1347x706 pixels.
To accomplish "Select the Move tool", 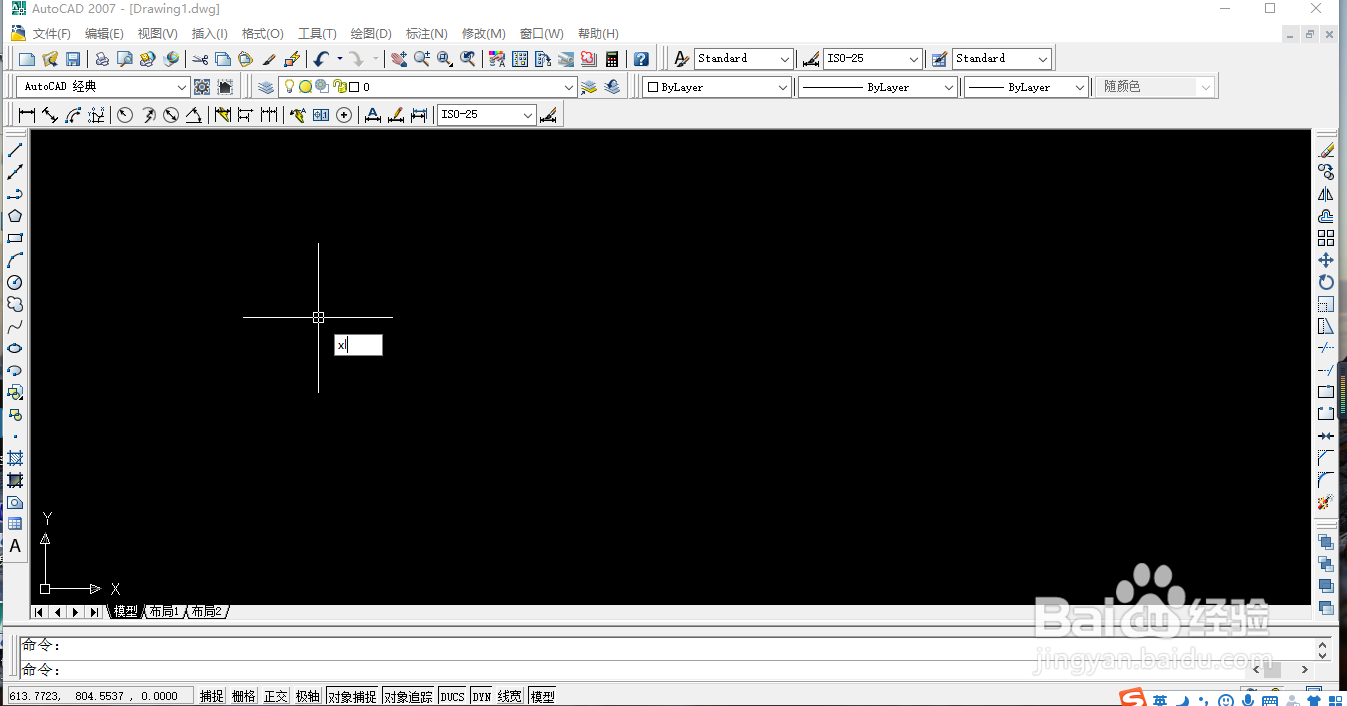I will (x=1326, y=260).
